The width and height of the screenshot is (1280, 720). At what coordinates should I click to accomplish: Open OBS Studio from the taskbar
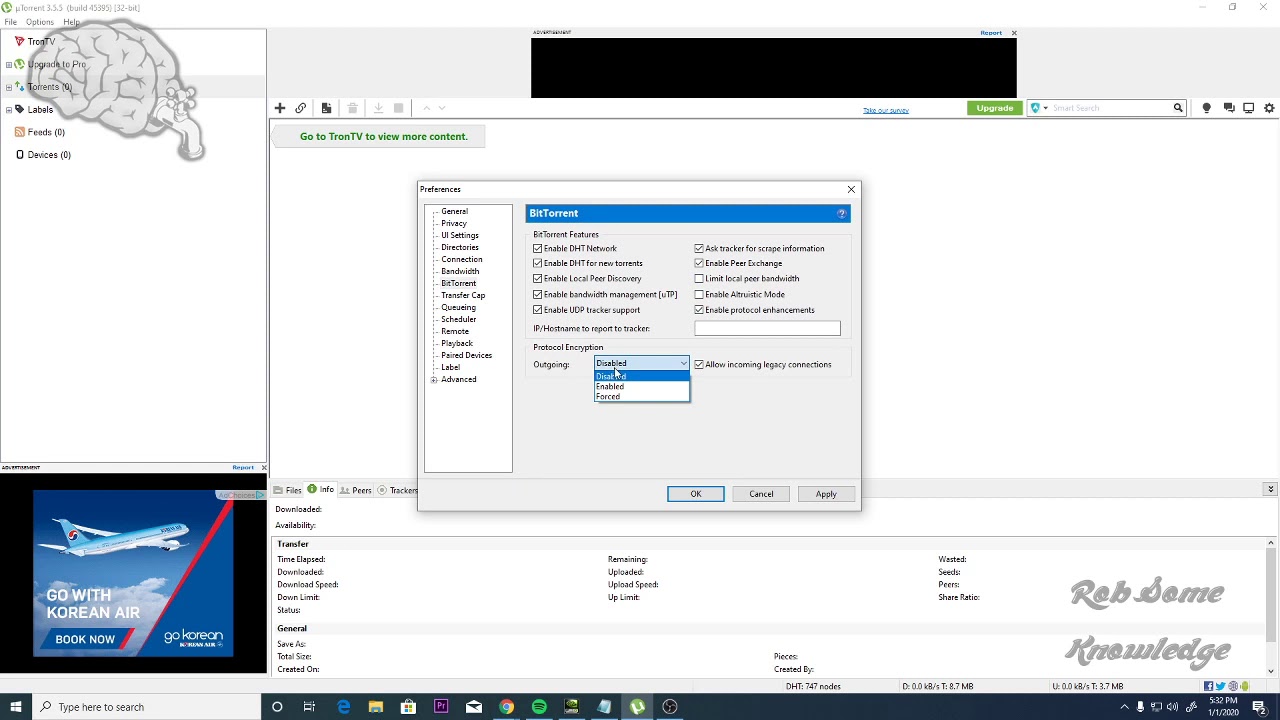point(670,707)
